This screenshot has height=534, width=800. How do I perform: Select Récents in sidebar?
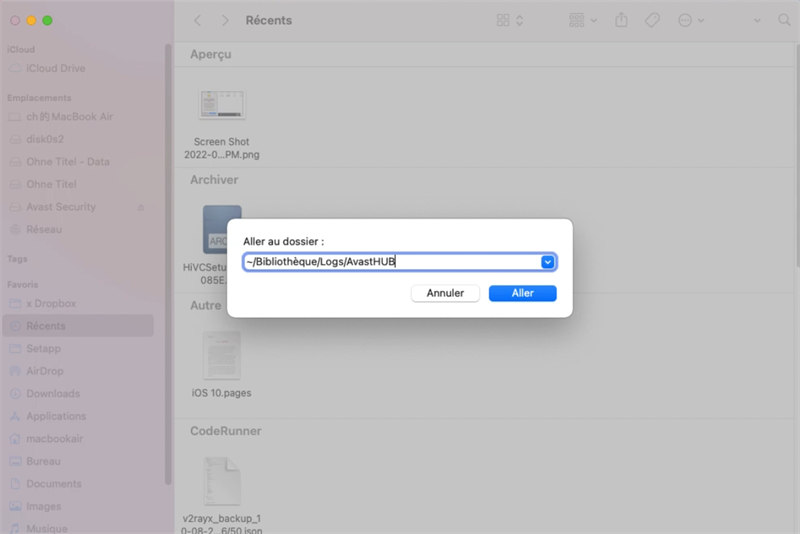(78, 326)
